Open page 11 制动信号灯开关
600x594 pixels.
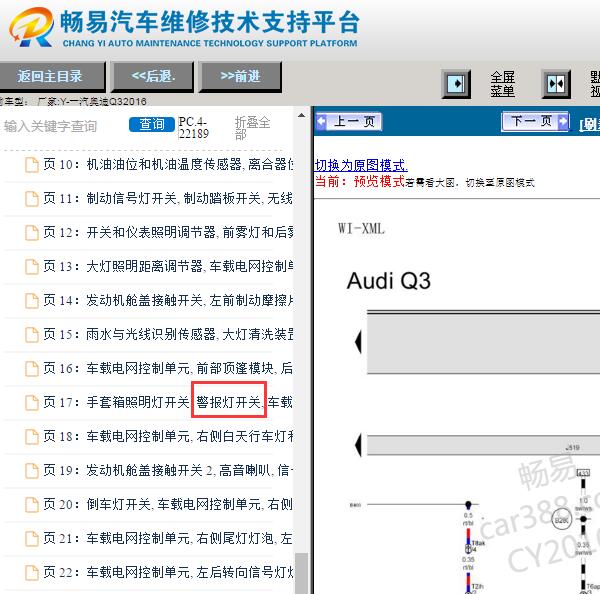(168, 199)
